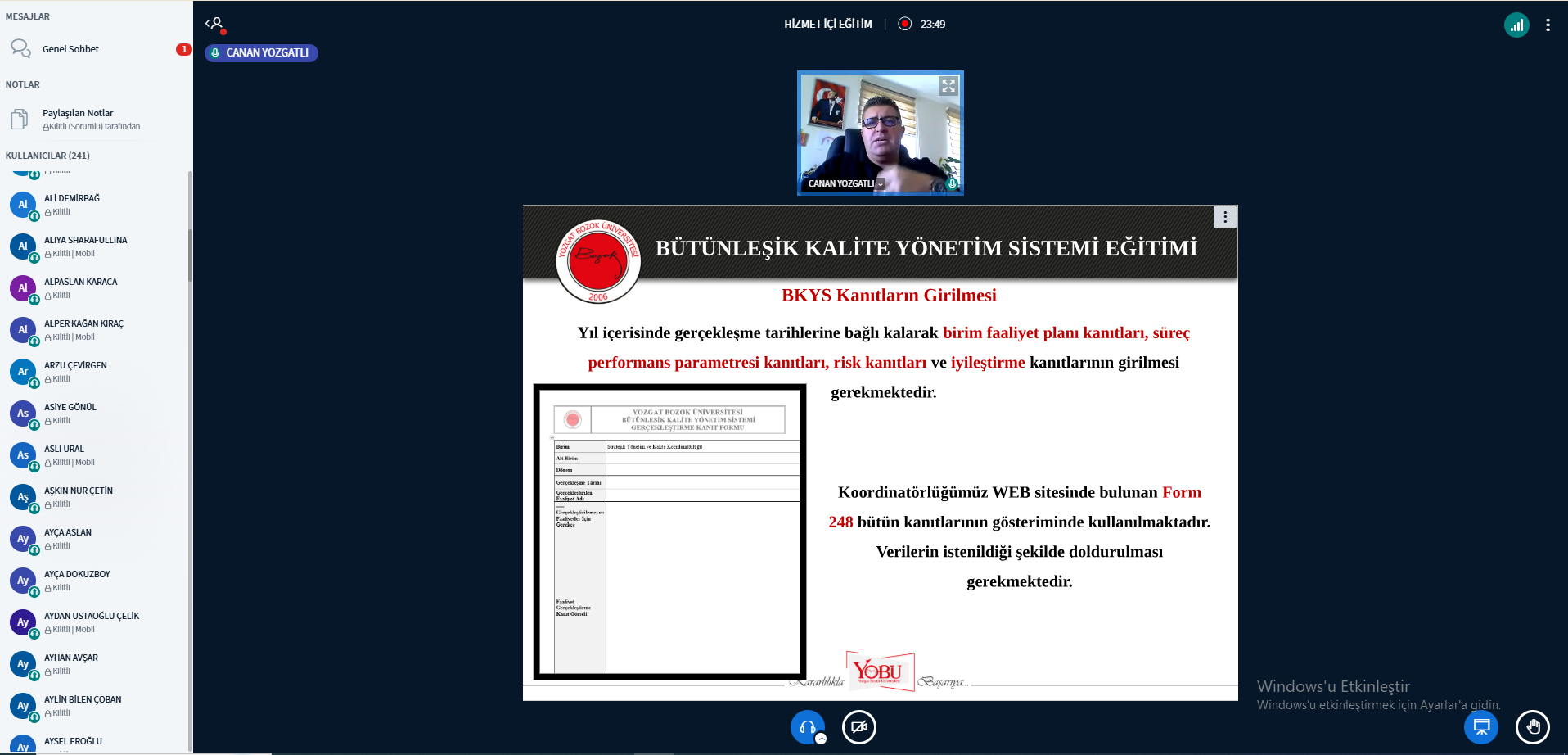The image size is (1568, 755).
Task: Click the Form 248 thumbnail on slide
Action: coord(669,531)
